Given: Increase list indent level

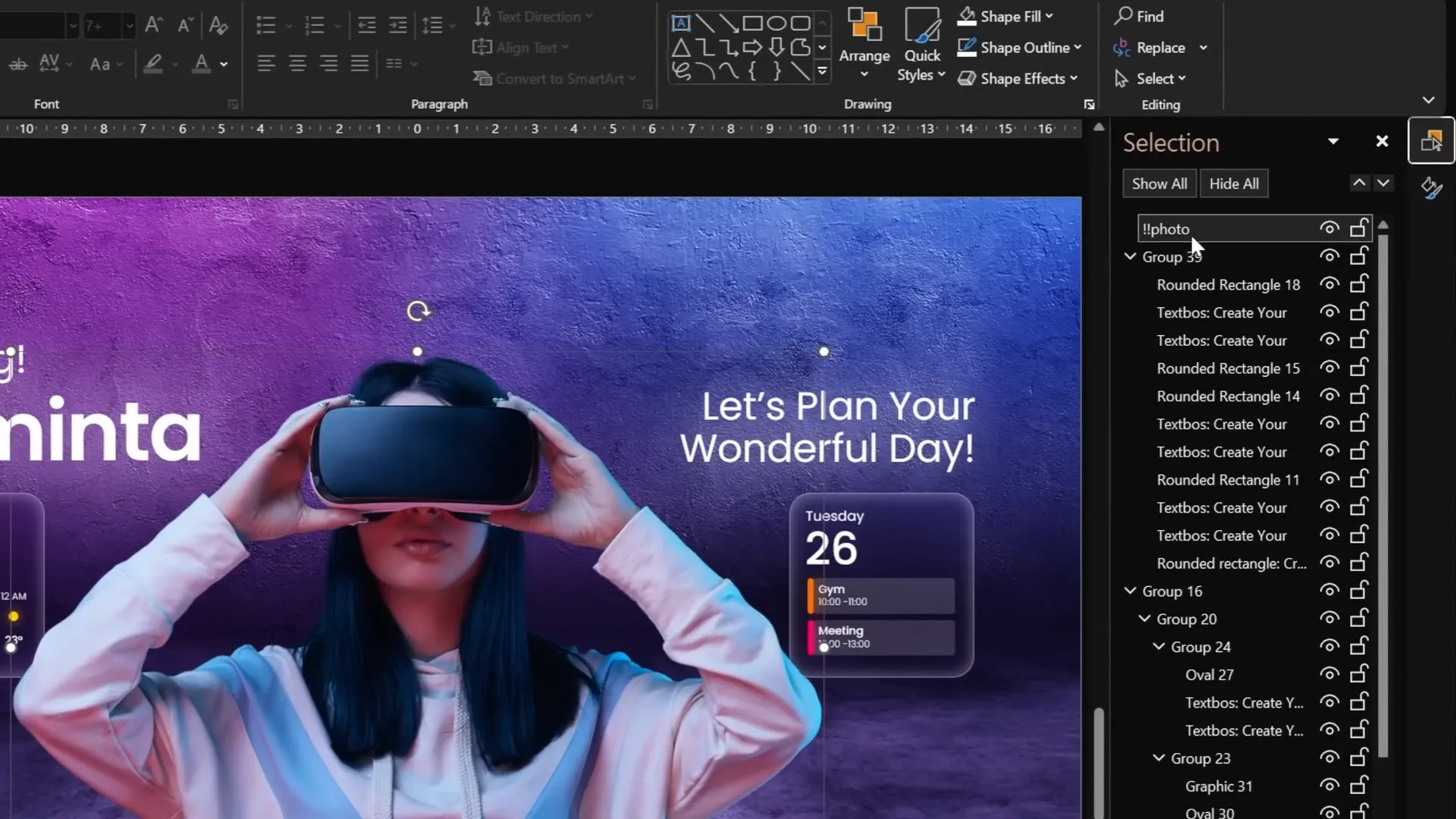Looking at the screenshot, I should [398, 25].
